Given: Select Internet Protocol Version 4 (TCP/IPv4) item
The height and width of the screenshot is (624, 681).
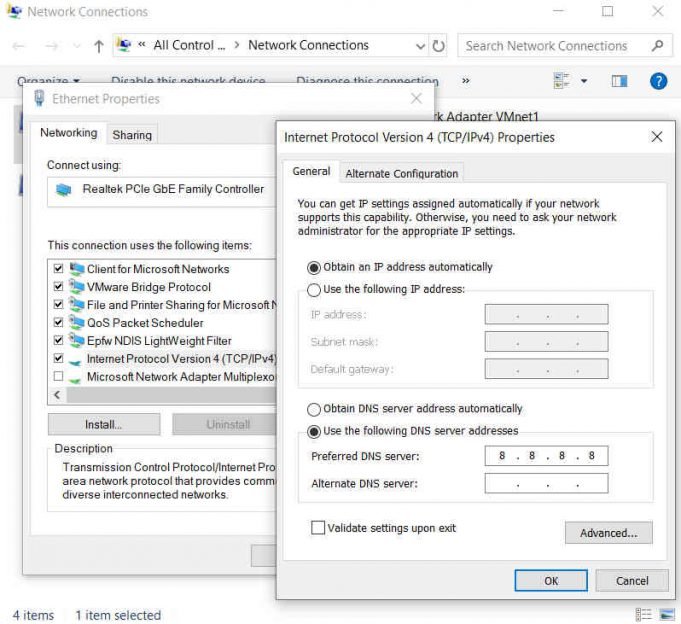Looking at the screenshot, I should click(181, 359).
